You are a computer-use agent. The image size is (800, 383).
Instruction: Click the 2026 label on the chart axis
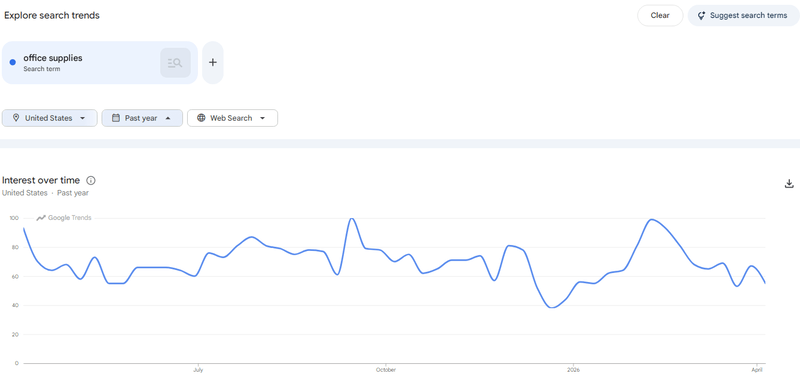click(573, 370)
